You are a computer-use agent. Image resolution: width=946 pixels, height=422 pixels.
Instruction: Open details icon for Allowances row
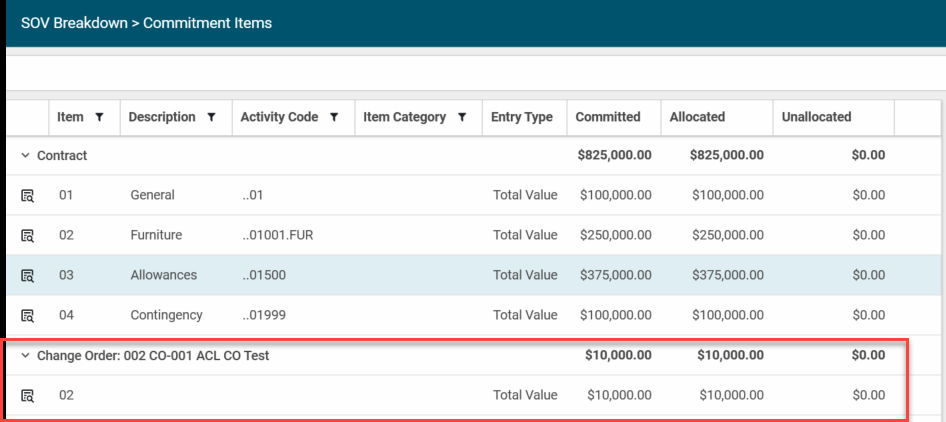28,276
